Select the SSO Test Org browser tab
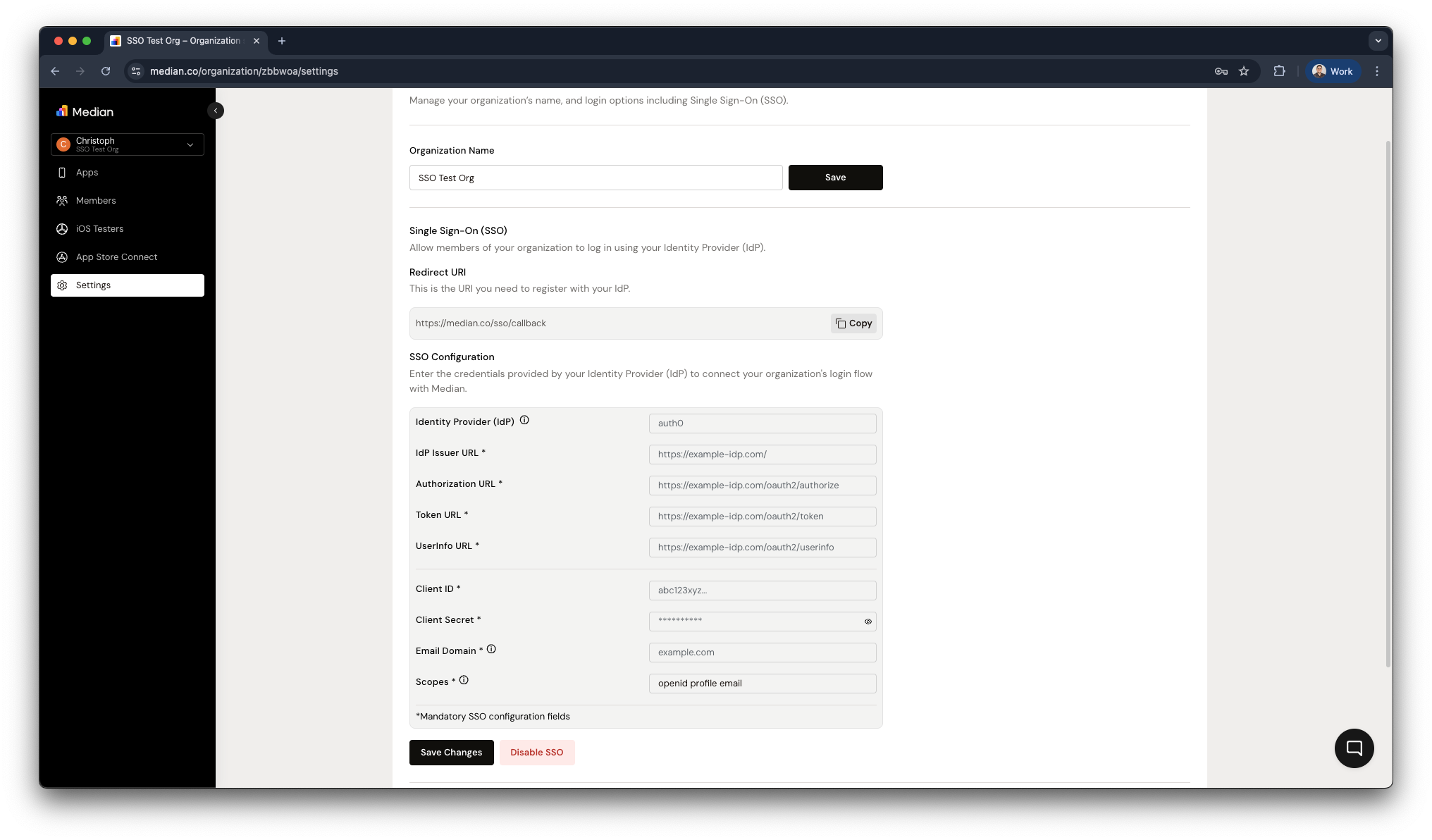The width and height of the screenshot is (1432, 840). click(178, 41)
